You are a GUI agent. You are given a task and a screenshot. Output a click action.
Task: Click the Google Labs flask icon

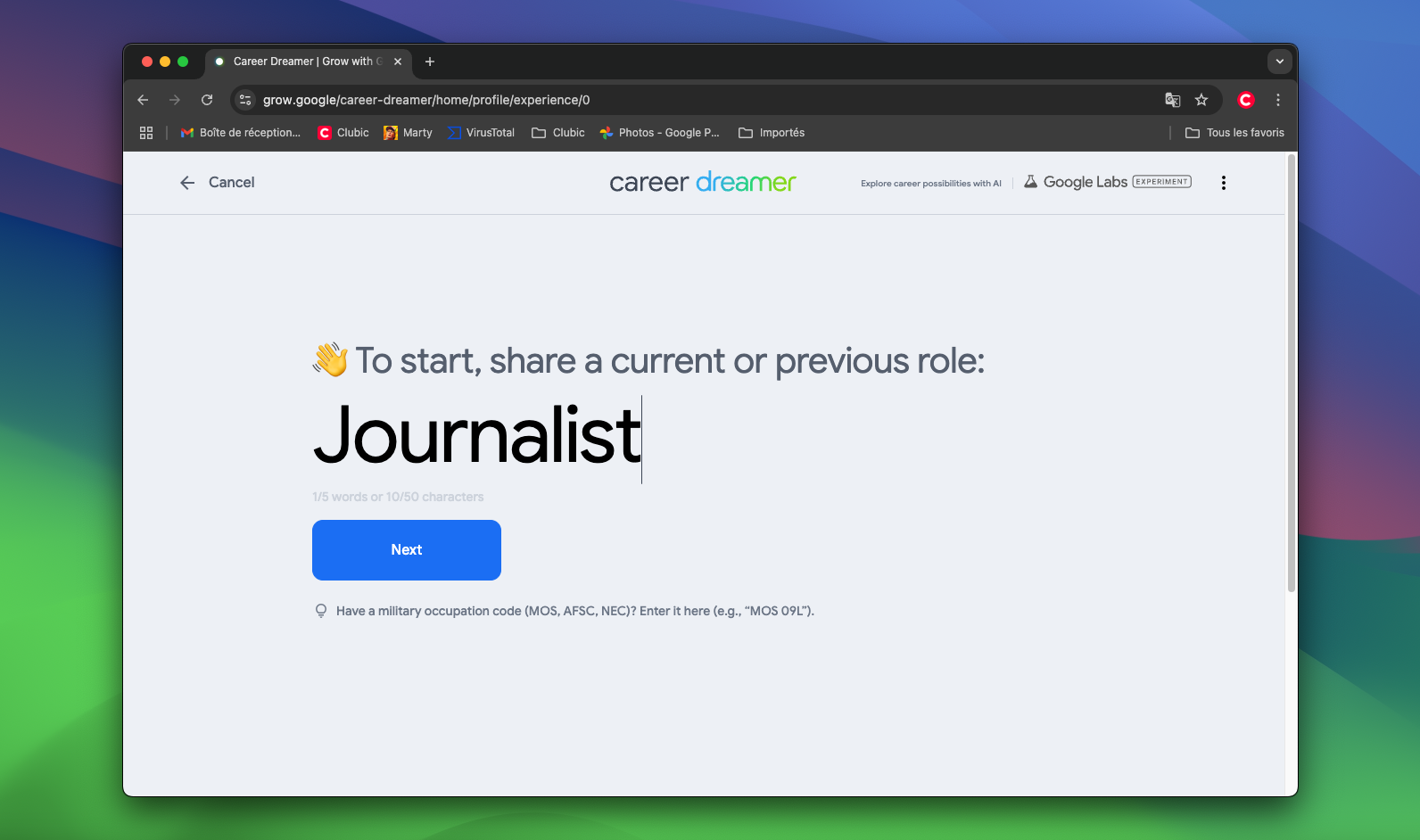pyautogui.click(x=1030, y=182)
